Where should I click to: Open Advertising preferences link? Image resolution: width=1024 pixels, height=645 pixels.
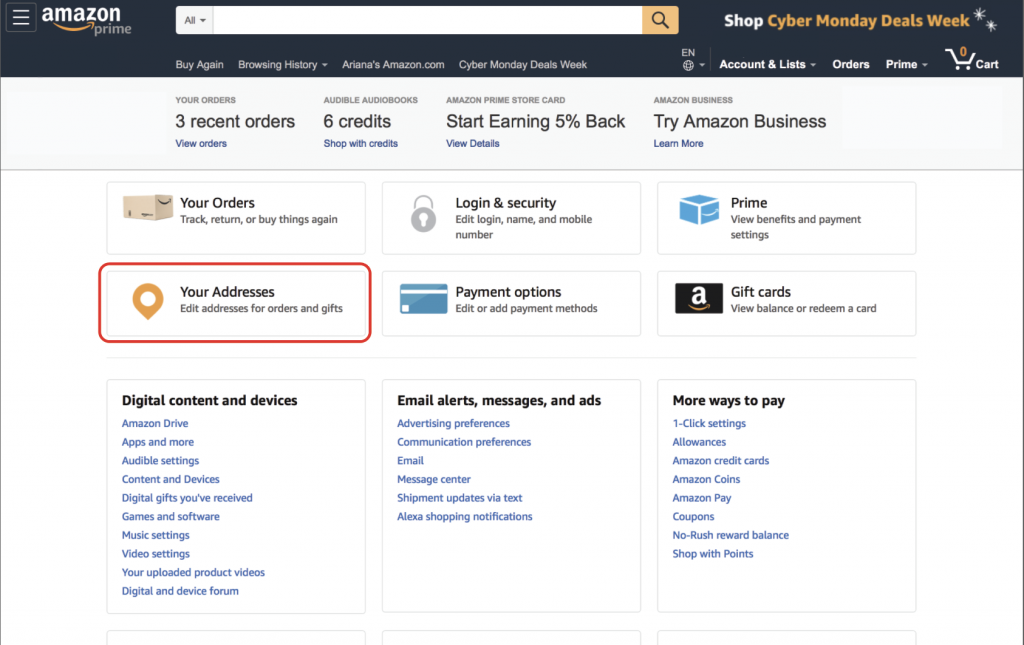tap(453, 423)
